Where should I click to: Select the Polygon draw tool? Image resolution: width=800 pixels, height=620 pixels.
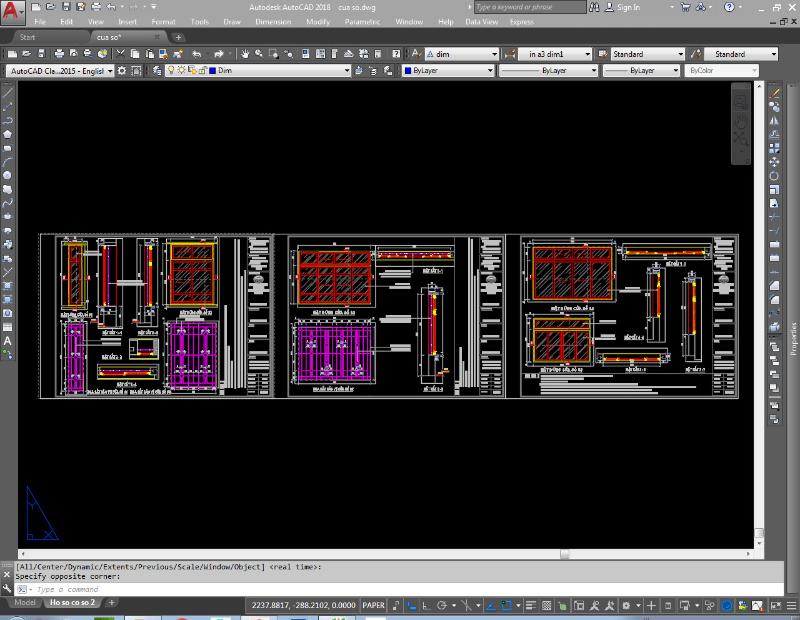7,134
